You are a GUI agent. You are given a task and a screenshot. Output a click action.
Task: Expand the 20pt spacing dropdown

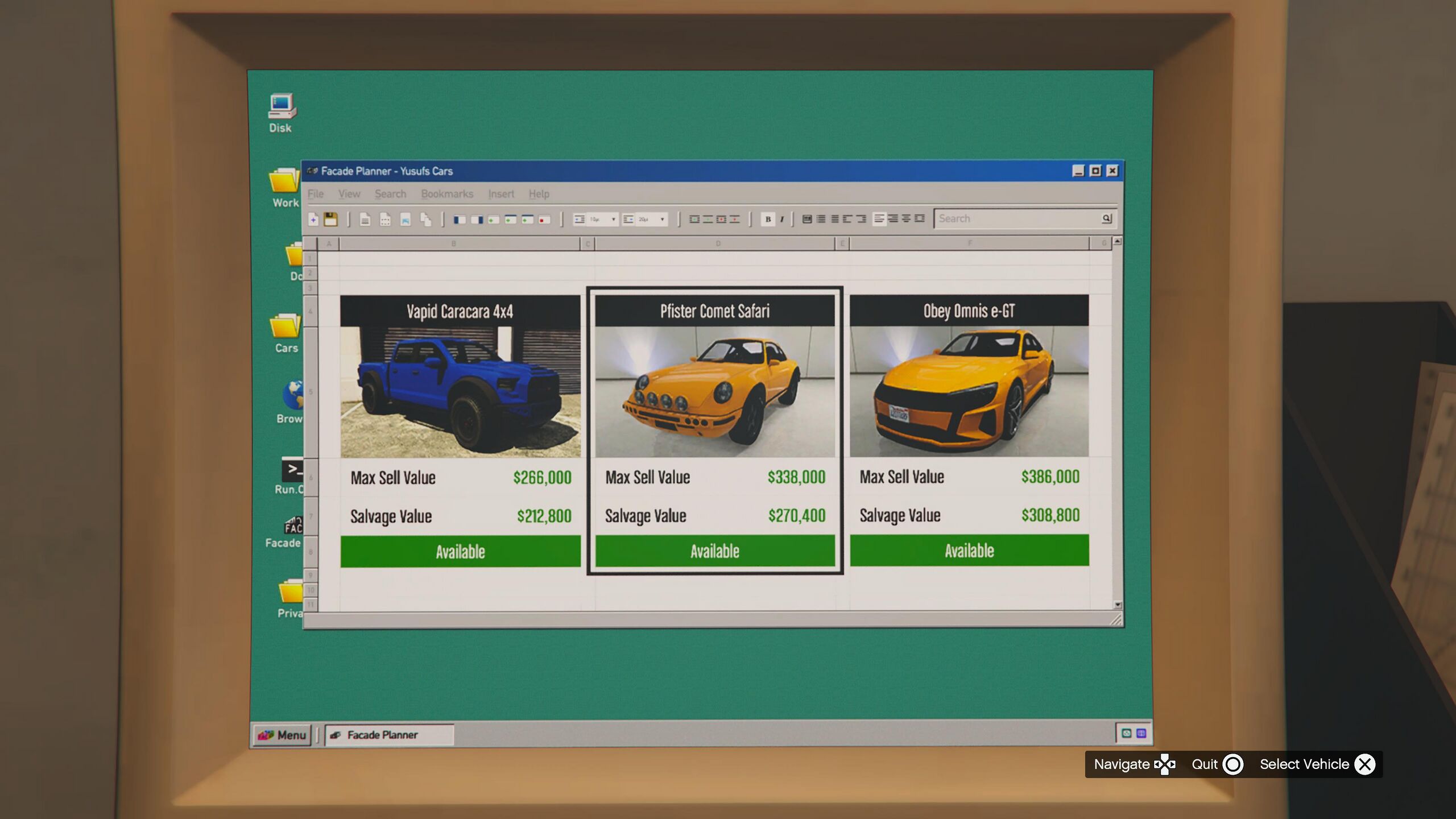(x=662, y=219)
